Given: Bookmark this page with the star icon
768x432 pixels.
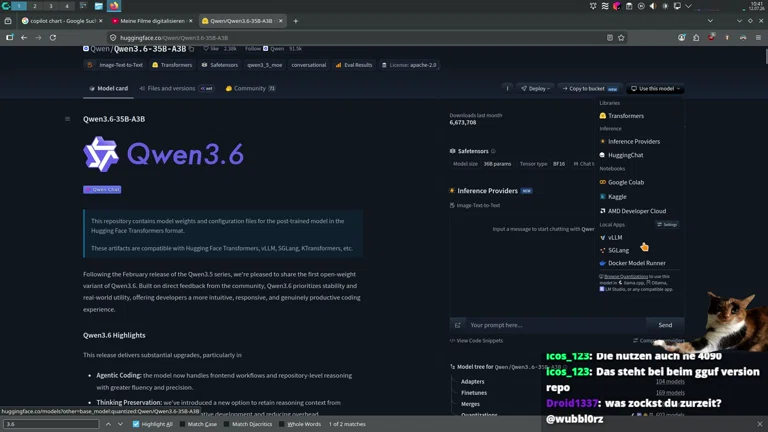Looking at the screenshot, I should click(x=621, y=38).
